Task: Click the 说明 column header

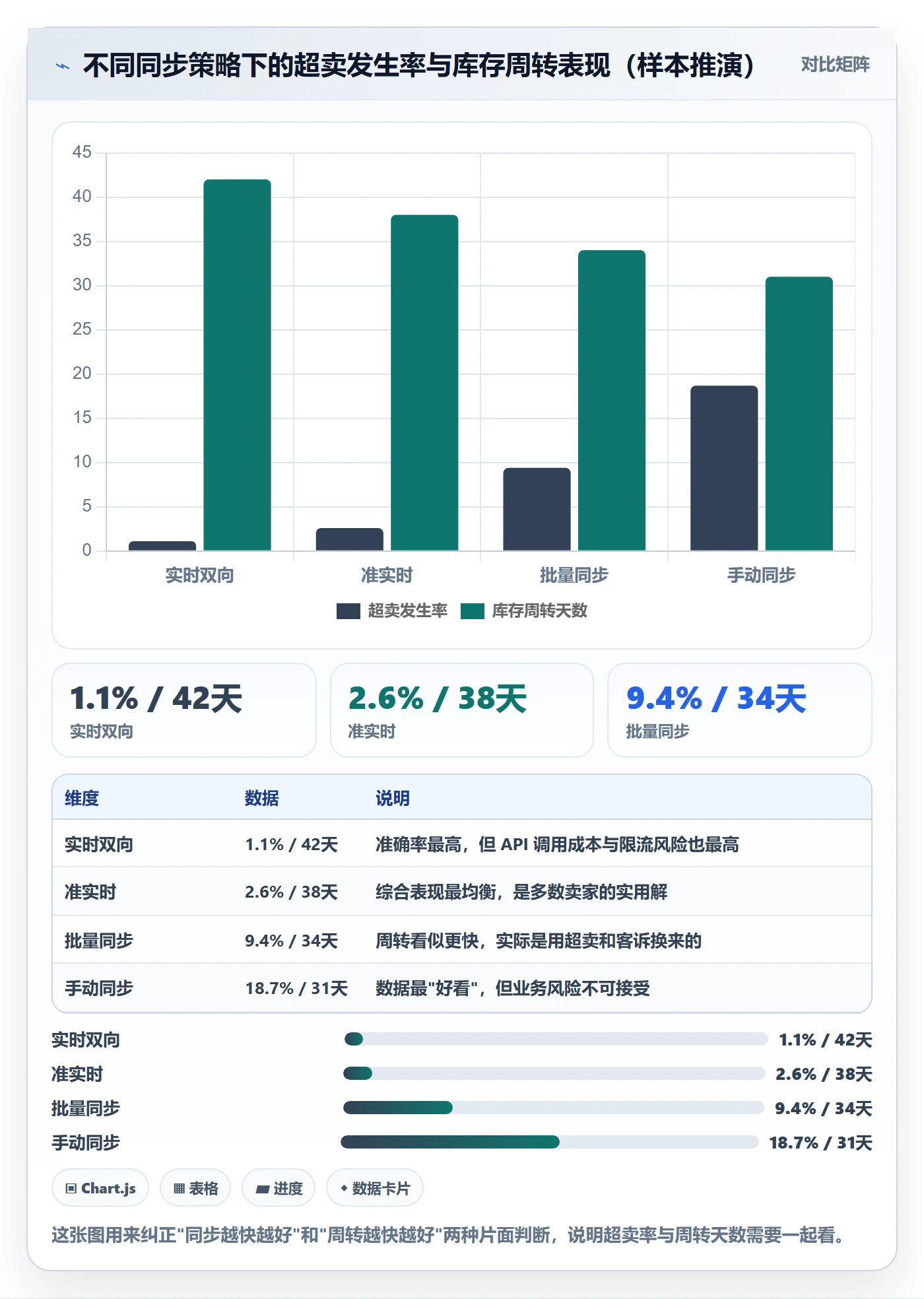Action: [393, 798]
